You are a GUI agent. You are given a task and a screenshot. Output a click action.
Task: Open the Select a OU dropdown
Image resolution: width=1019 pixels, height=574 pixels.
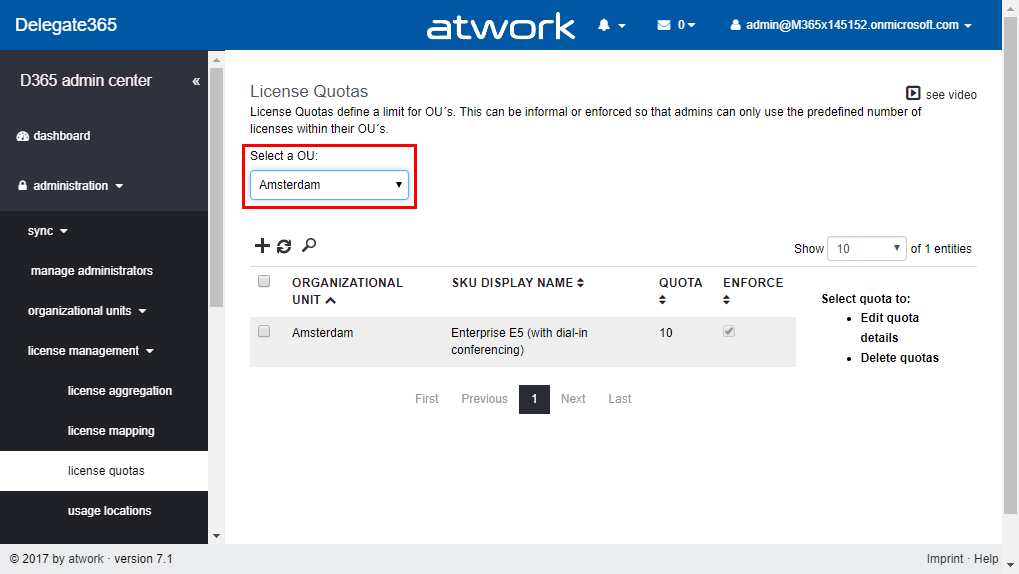click(x=329, y=185)
